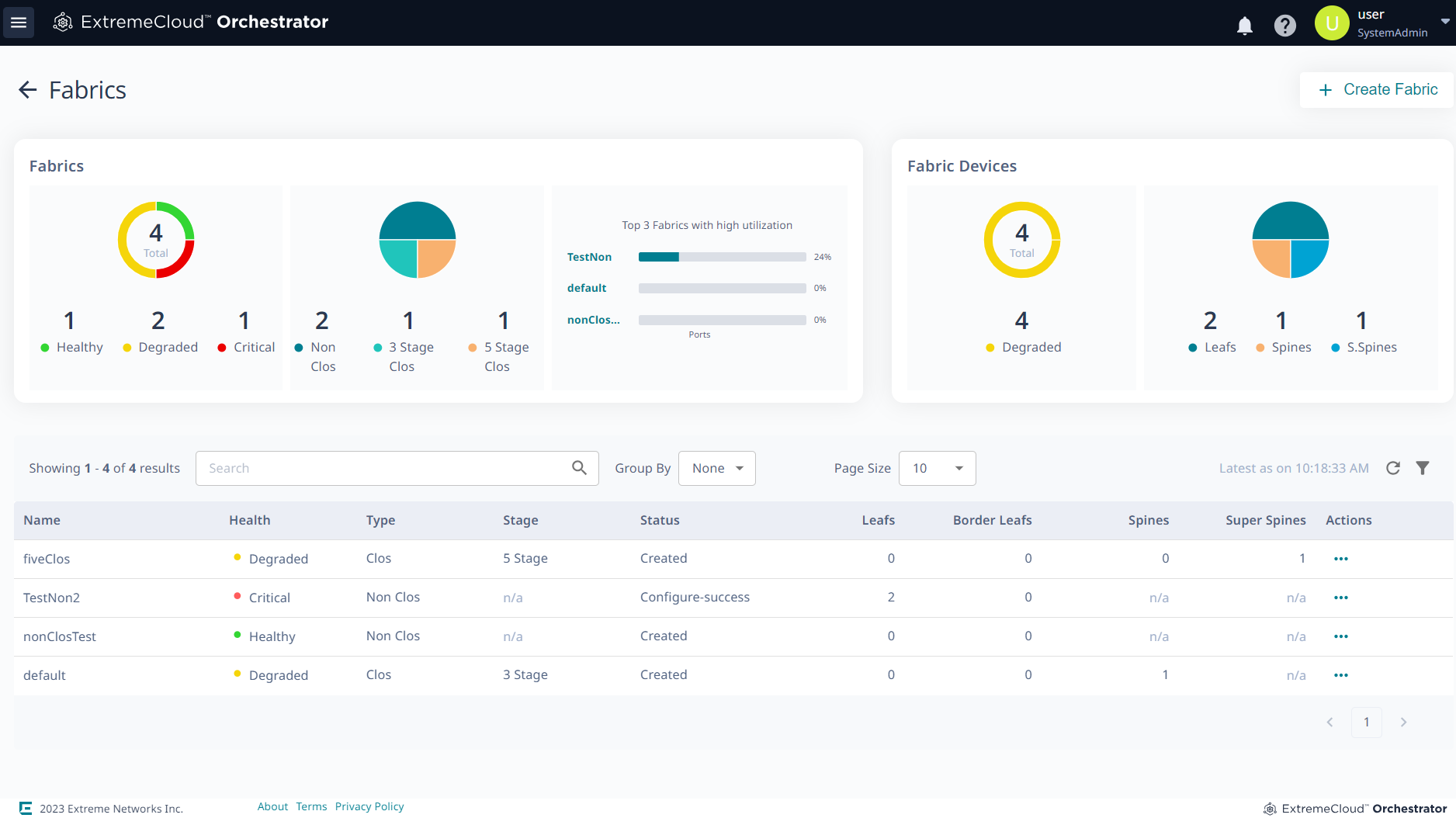Viewport: 1456px width, 818px height.
Task: Click the TestNon utilization bar
Action: (722, 257)
